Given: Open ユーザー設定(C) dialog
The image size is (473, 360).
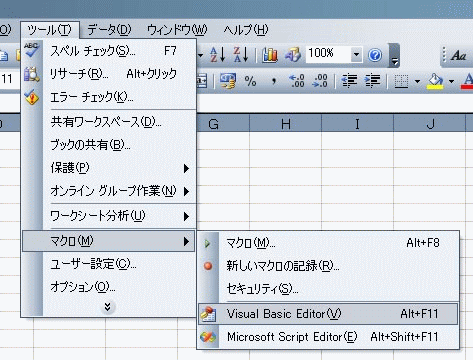Looking at the screenshot, I should pyautogui.click(x=109, y=264).
